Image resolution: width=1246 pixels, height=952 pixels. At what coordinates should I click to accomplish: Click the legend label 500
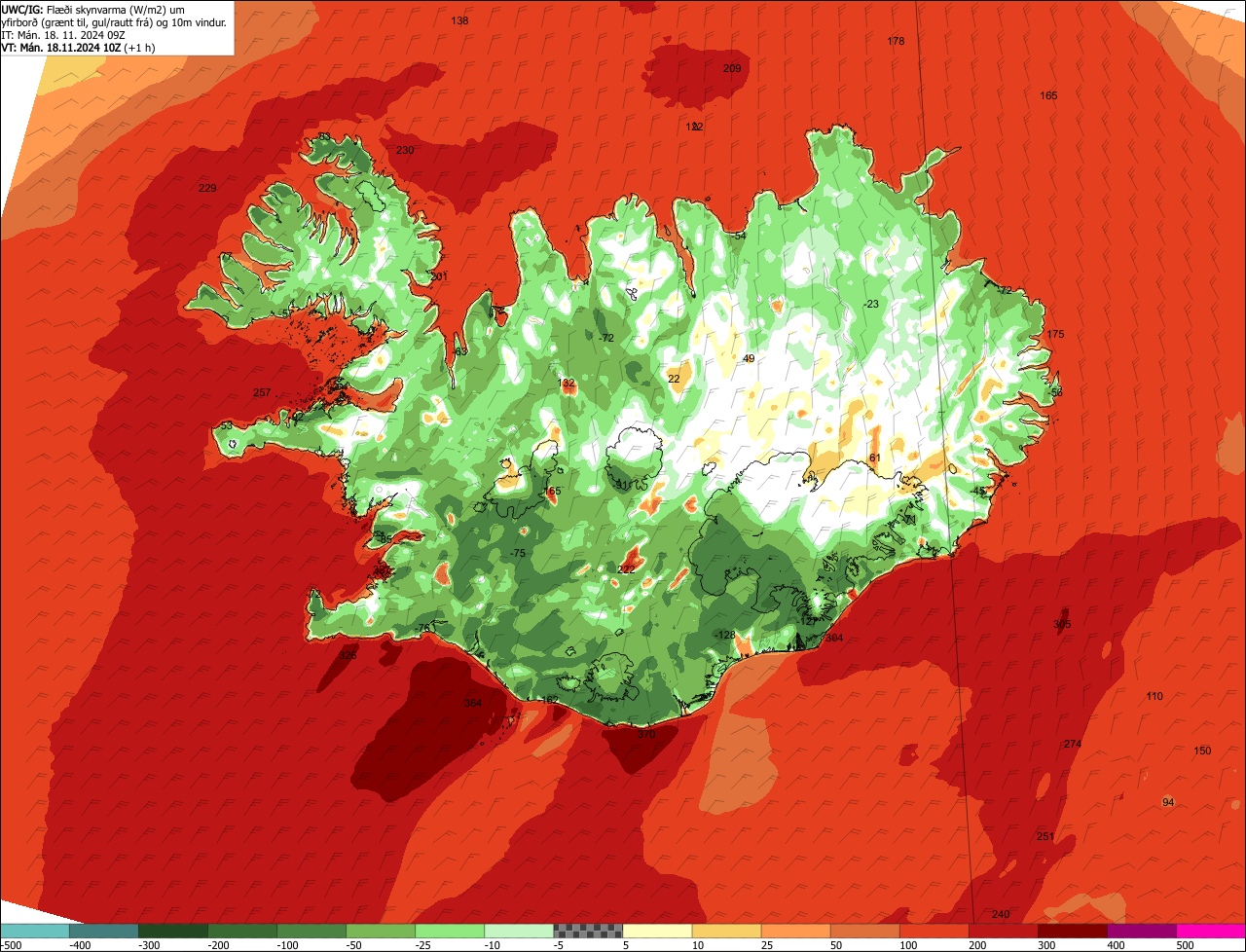[1184, 944]
